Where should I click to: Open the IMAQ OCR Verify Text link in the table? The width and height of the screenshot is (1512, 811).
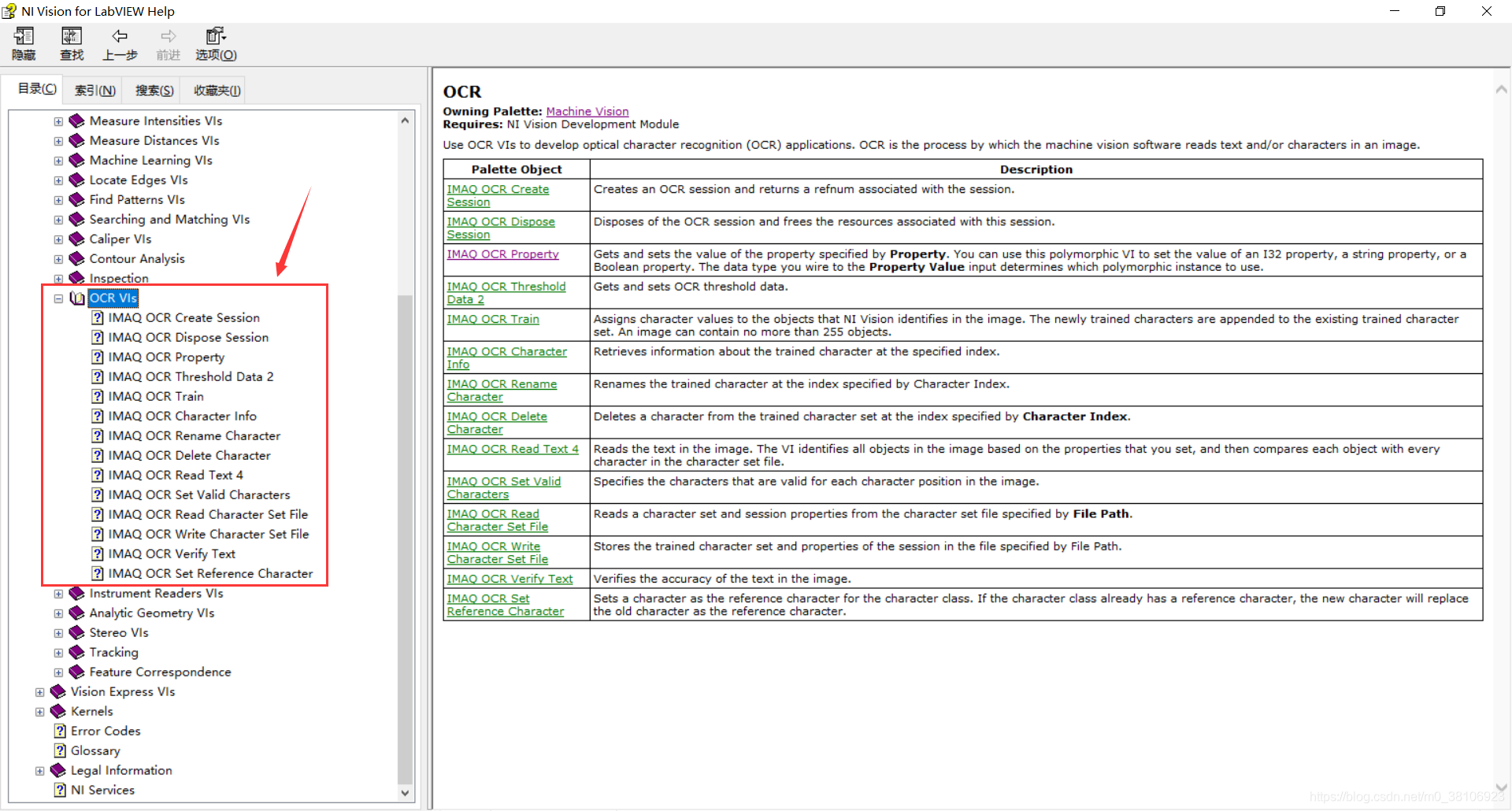click(x=510, y=579)
